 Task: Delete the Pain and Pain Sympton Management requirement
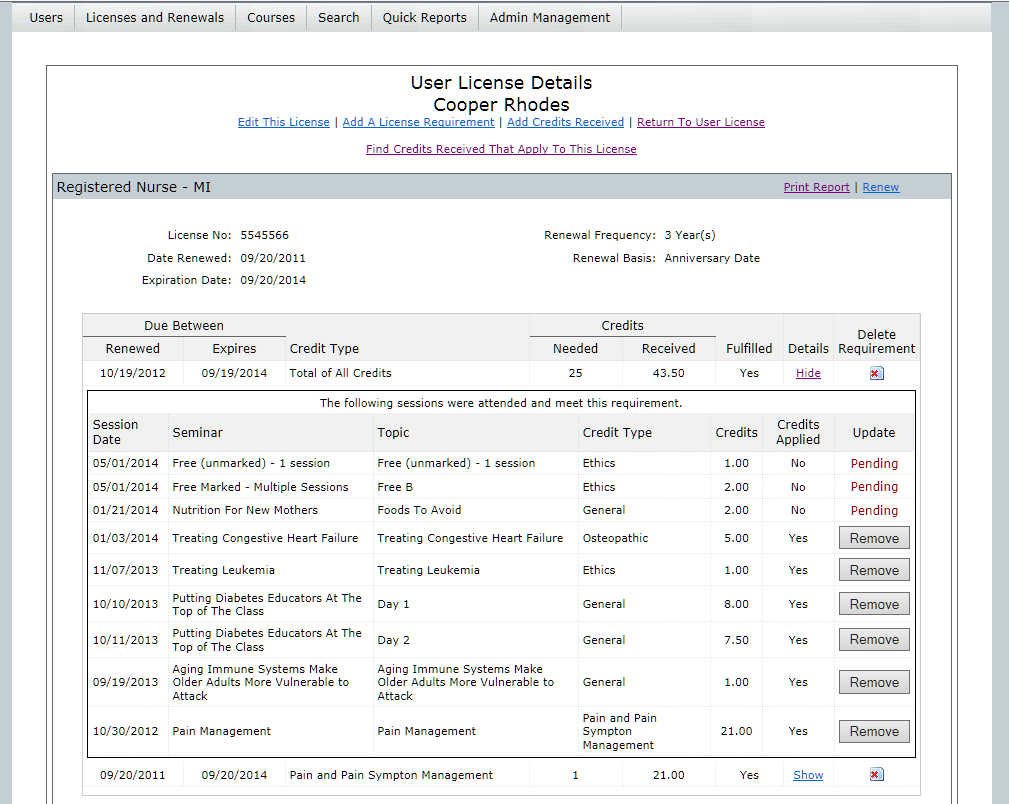point(876,775)
